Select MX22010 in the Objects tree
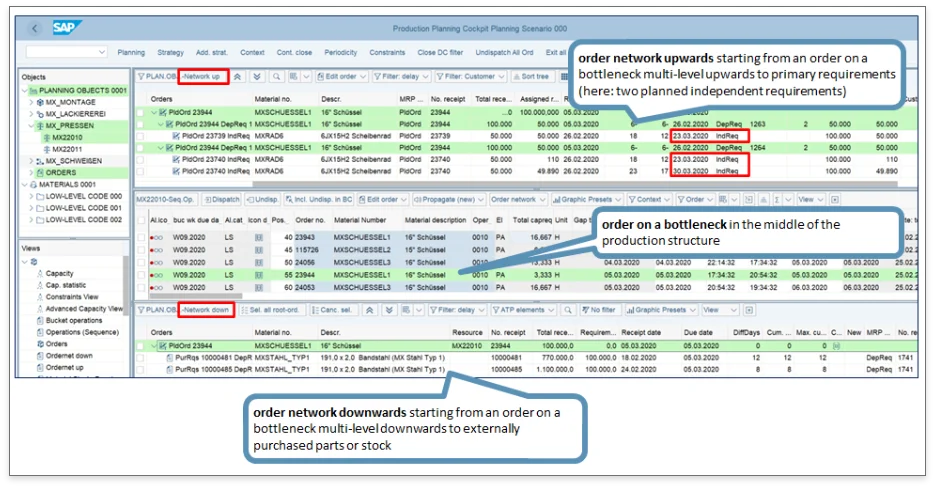 tap(66, 137)
